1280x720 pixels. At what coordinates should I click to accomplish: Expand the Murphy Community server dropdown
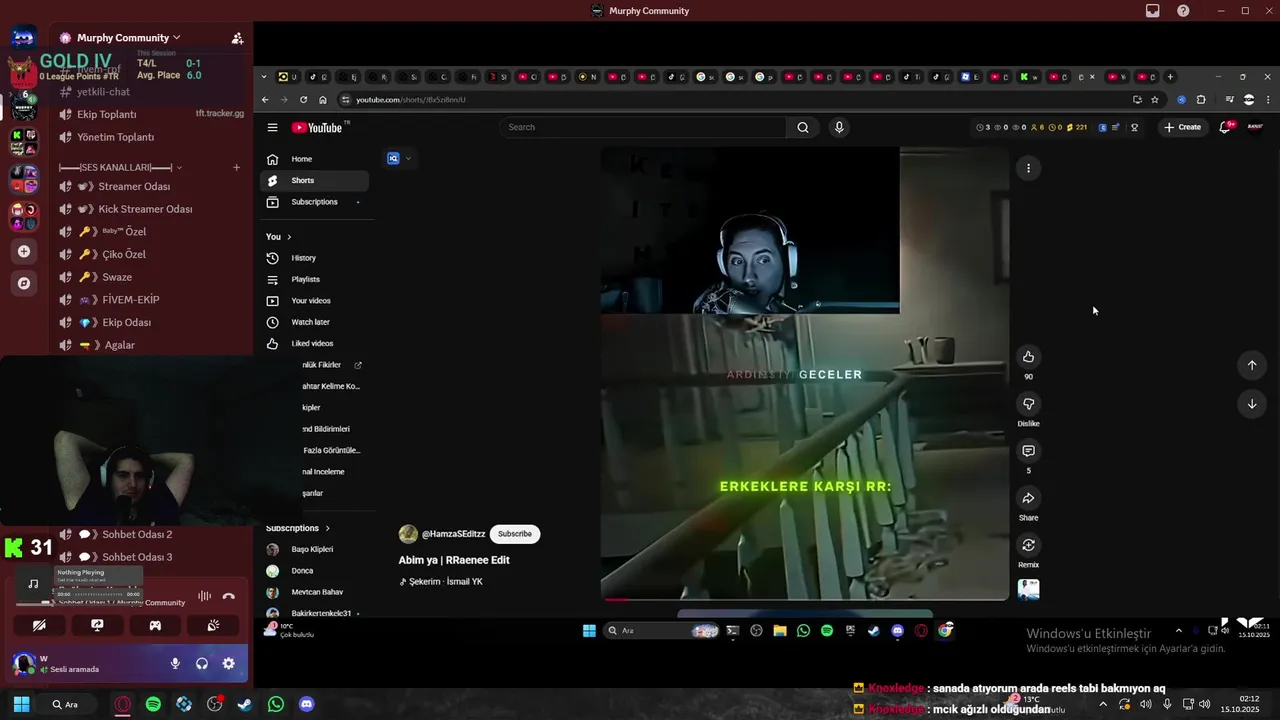(x=177, y=38)
